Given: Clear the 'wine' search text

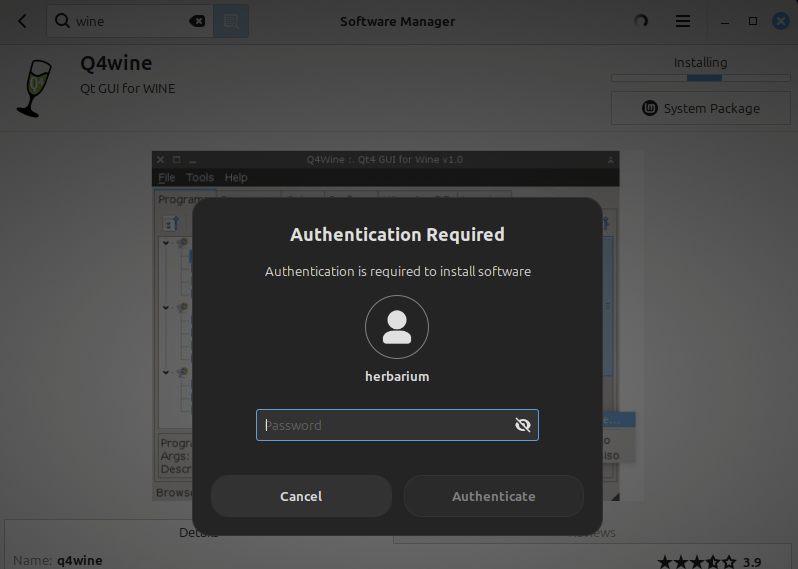Looking at the screenshot, I should pyautogui.click(x=197, y=21).
